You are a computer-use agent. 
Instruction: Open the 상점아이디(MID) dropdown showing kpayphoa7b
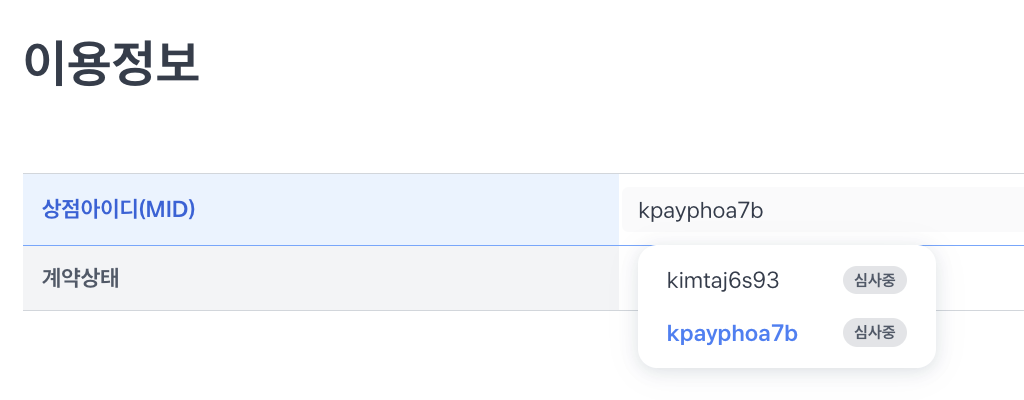click(822, 210)
